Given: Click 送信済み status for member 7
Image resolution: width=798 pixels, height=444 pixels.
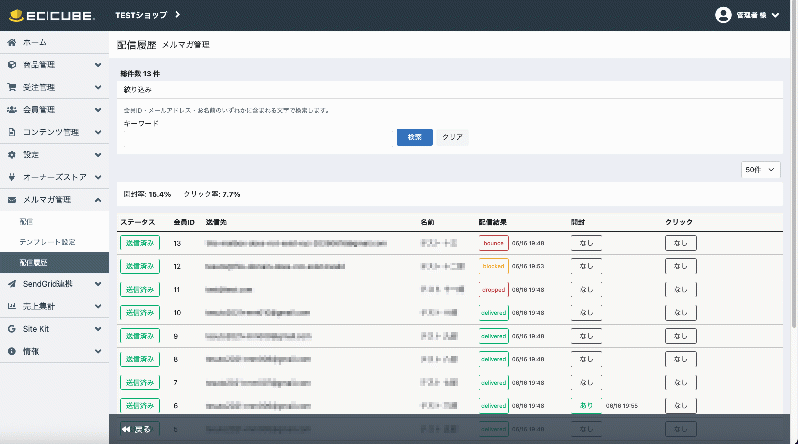Looking at the screenshot, I should tap(140, 382).
